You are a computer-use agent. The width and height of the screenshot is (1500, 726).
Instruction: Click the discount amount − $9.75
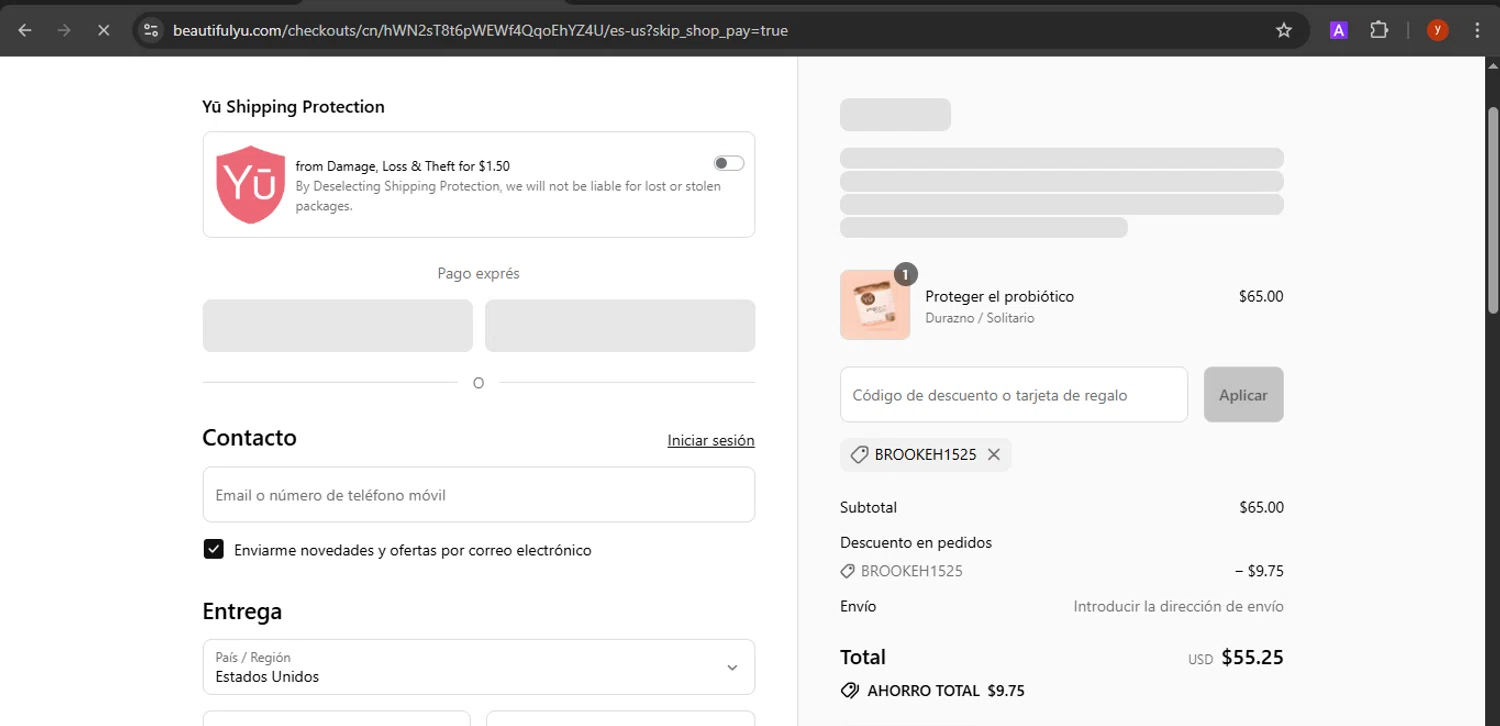pyautogui.click(x=1259, y=571)
